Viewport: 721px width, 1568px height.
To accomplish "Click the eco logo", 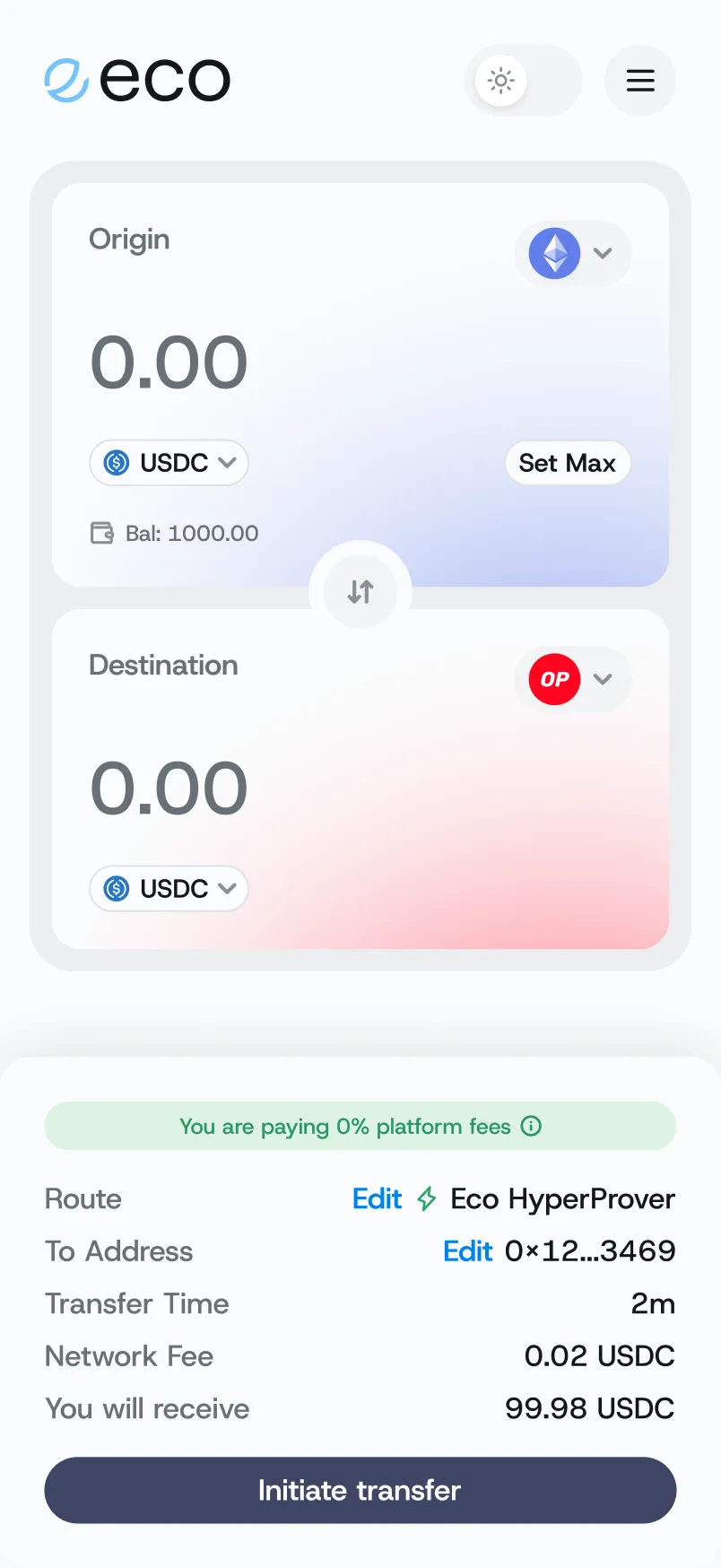I will [138, 80].
